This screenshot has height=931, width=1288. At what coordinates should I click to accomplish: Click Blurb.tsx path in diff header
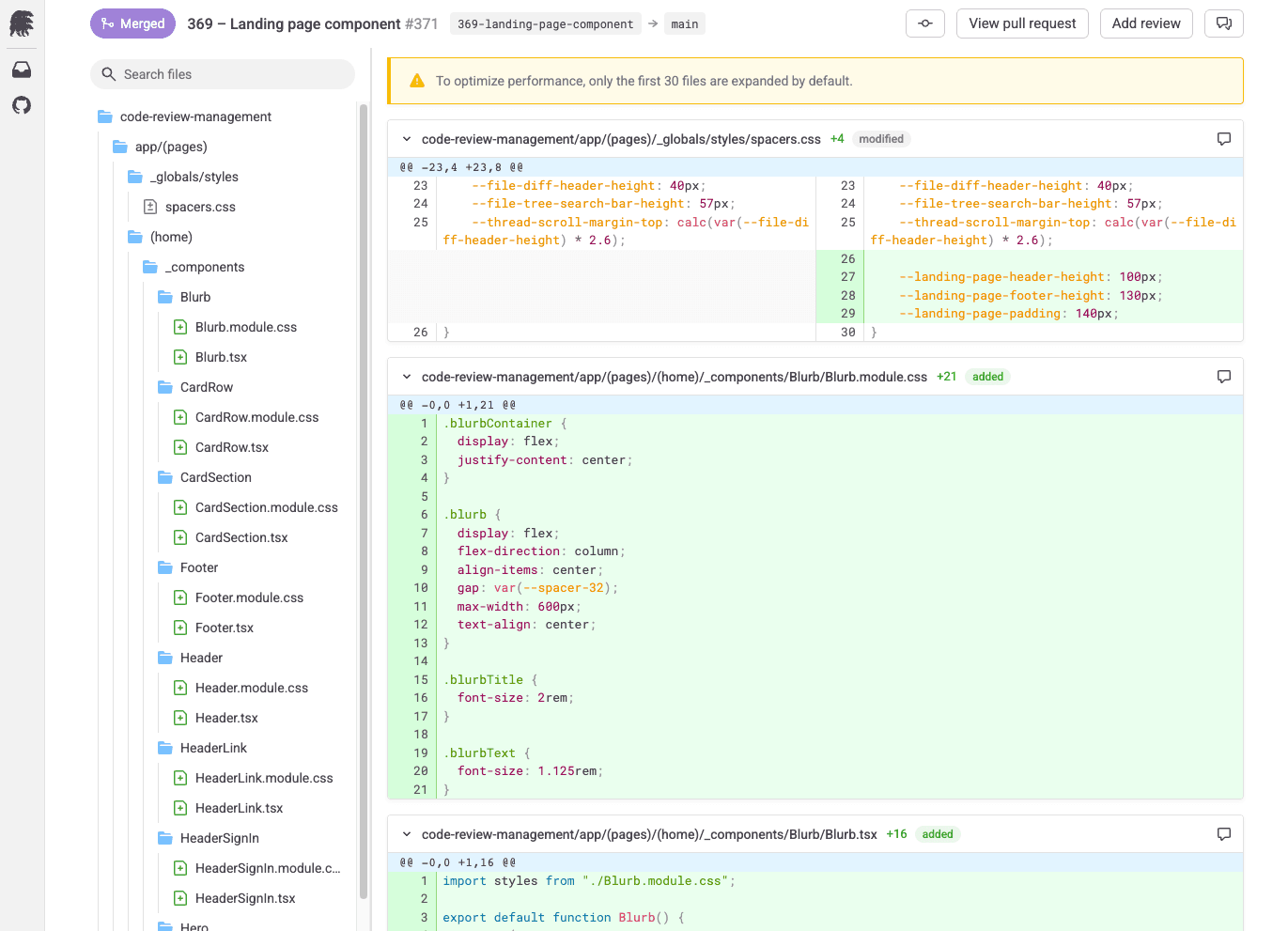pos(649,834)
